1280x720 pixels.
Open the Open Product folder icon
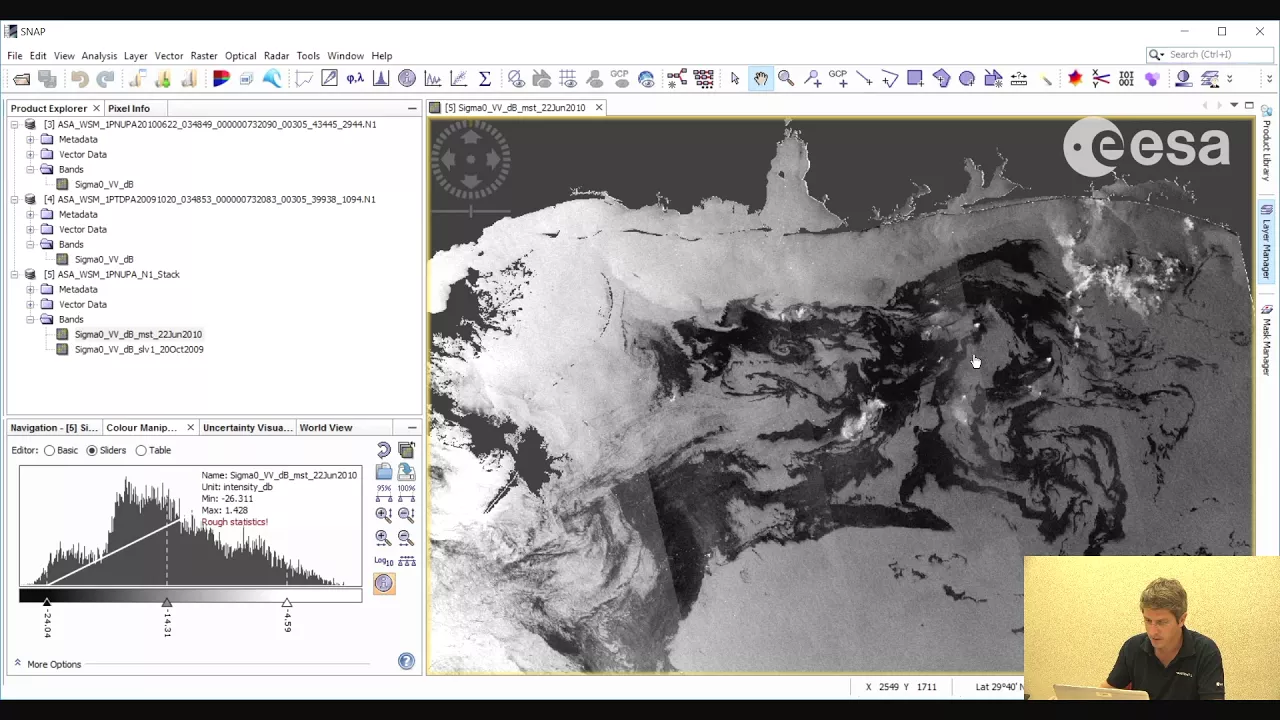click(21, 79)
